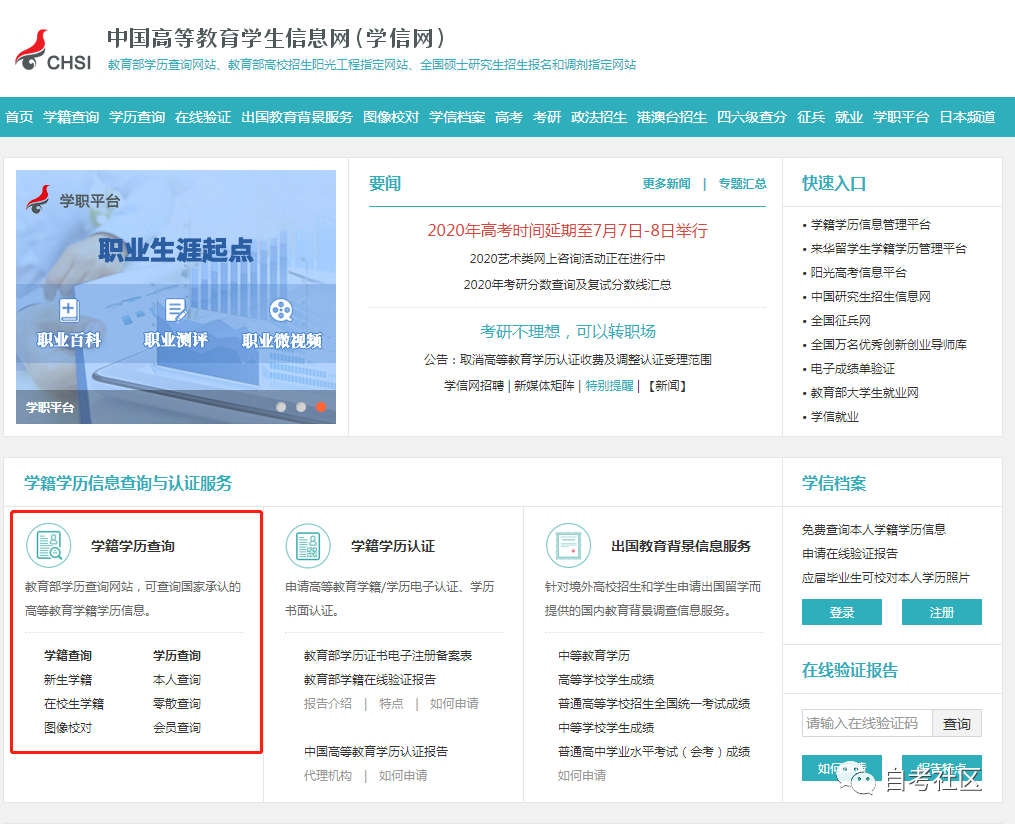The width and height of the screenshot is (1015, 824).
Task: Open 更多新闻 link in news panel
Action: pos(666,184)
